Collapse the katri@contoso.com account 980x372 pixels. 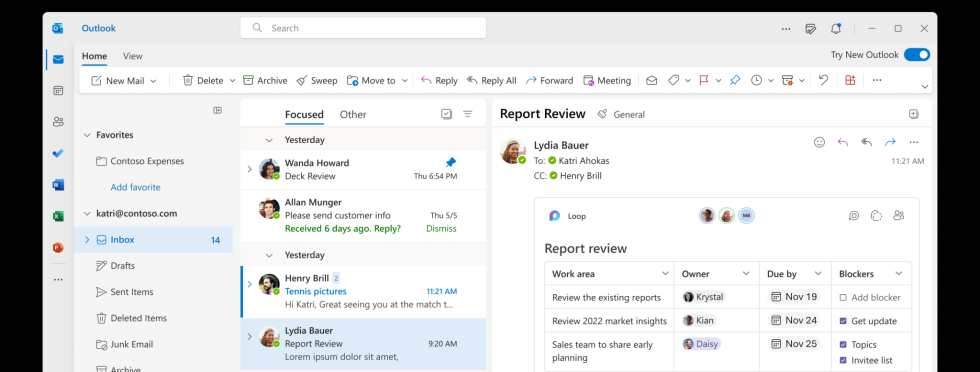pos(87,214)
